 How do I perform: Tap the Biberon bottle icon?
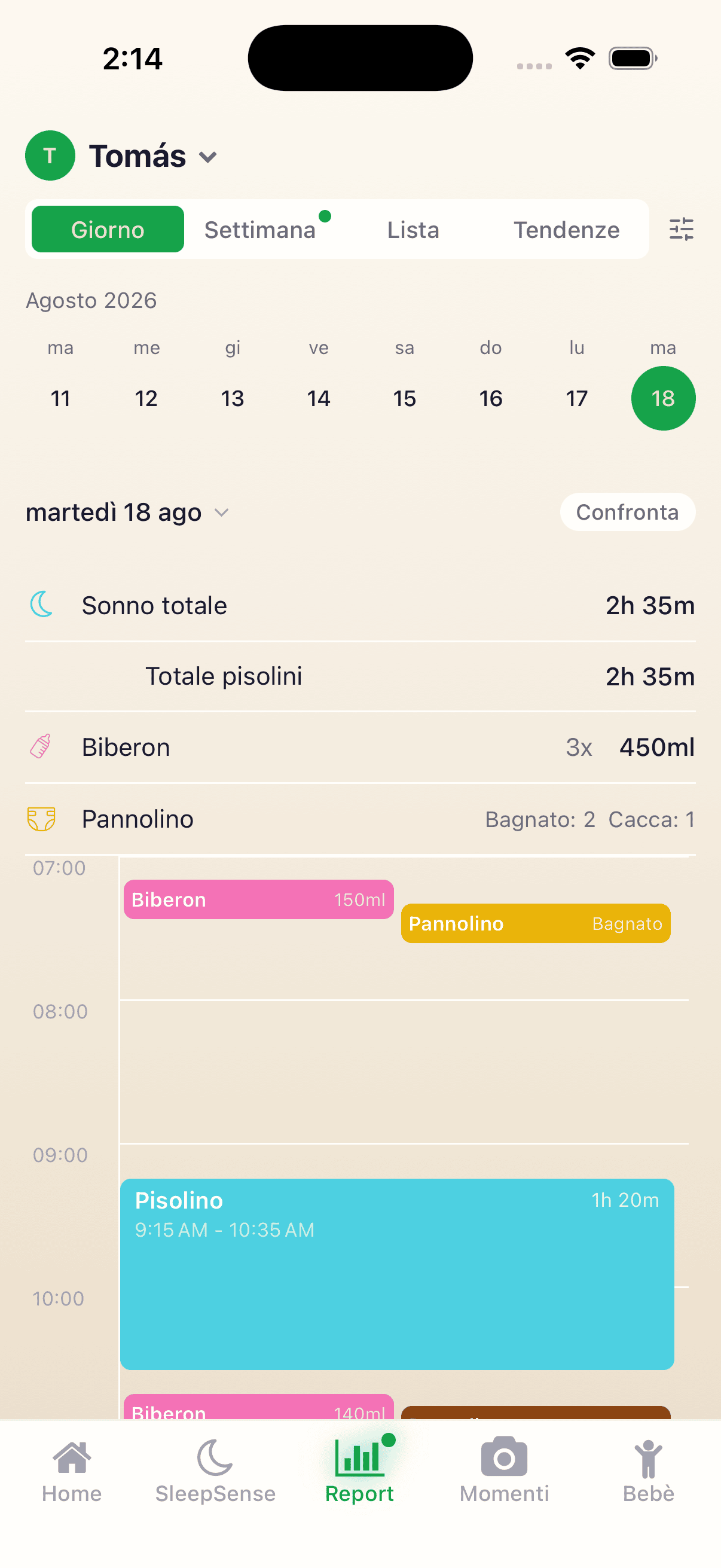click(x=41, y=746)
